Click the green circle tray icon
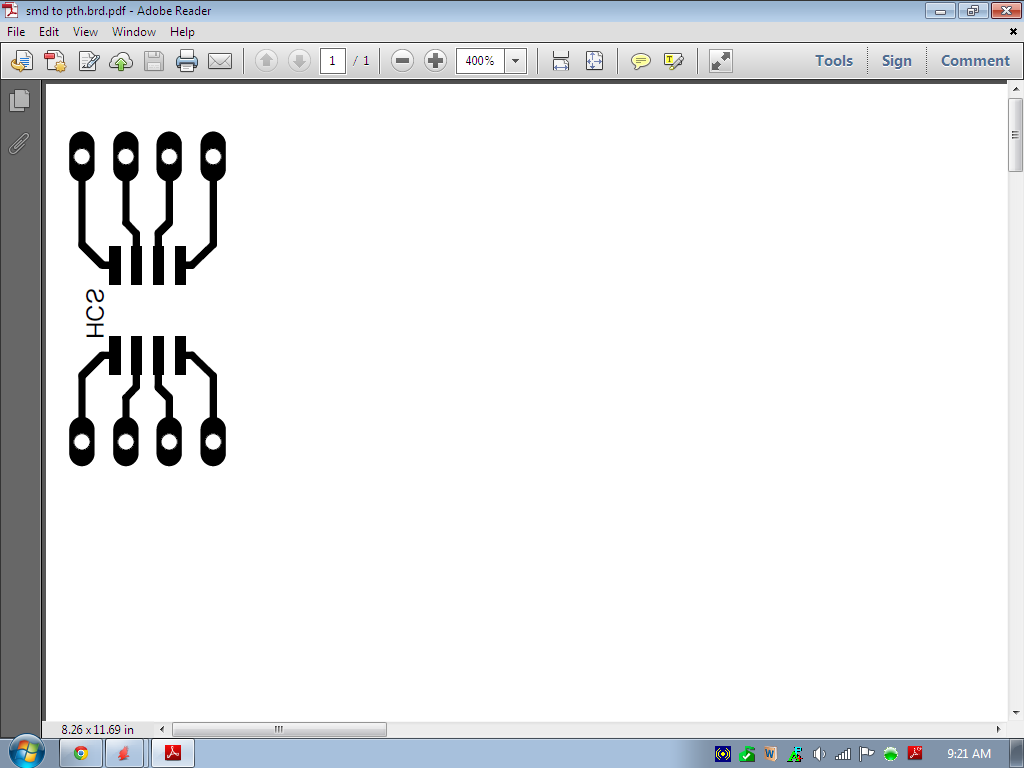The height and width of the screenshot is (768, 1024). [x=891, y=754]
